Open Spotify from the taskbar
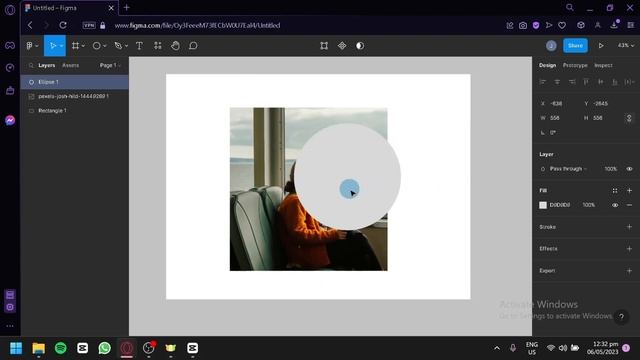The image size is (640, 360). (61, 348)
